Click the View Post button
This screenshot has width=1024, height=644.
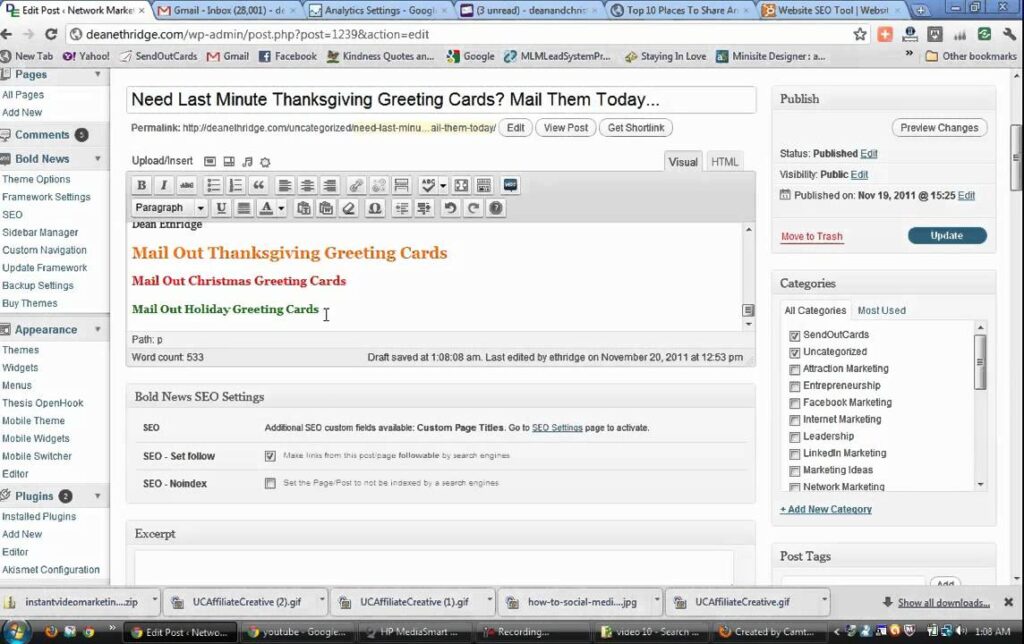(566, 128)
